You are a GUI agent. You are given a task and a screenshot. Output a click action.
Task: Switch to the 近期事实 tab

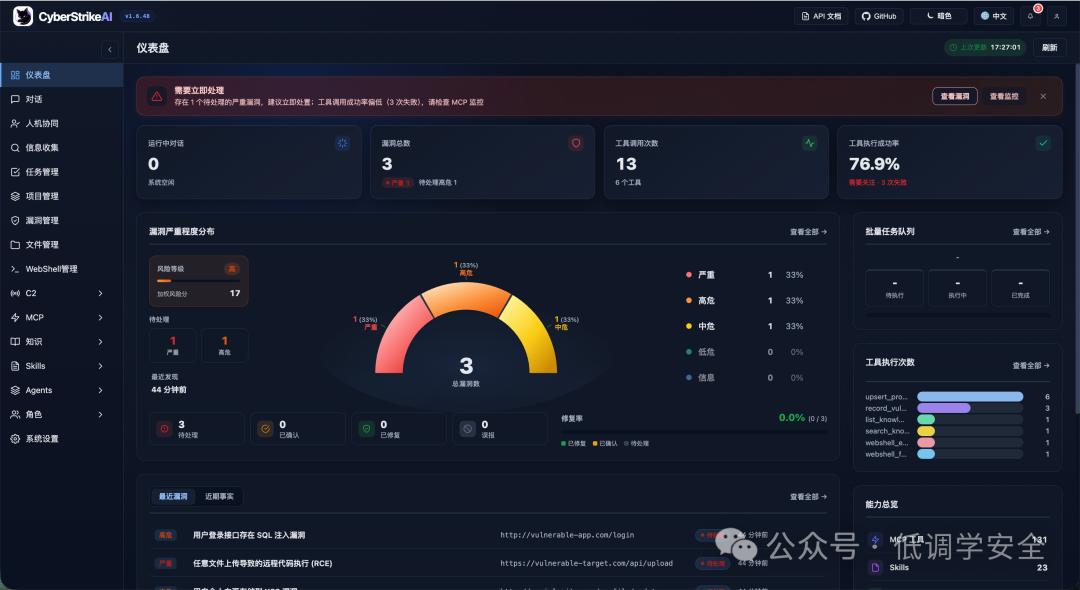pyautogui.click(x=219, y=496)
